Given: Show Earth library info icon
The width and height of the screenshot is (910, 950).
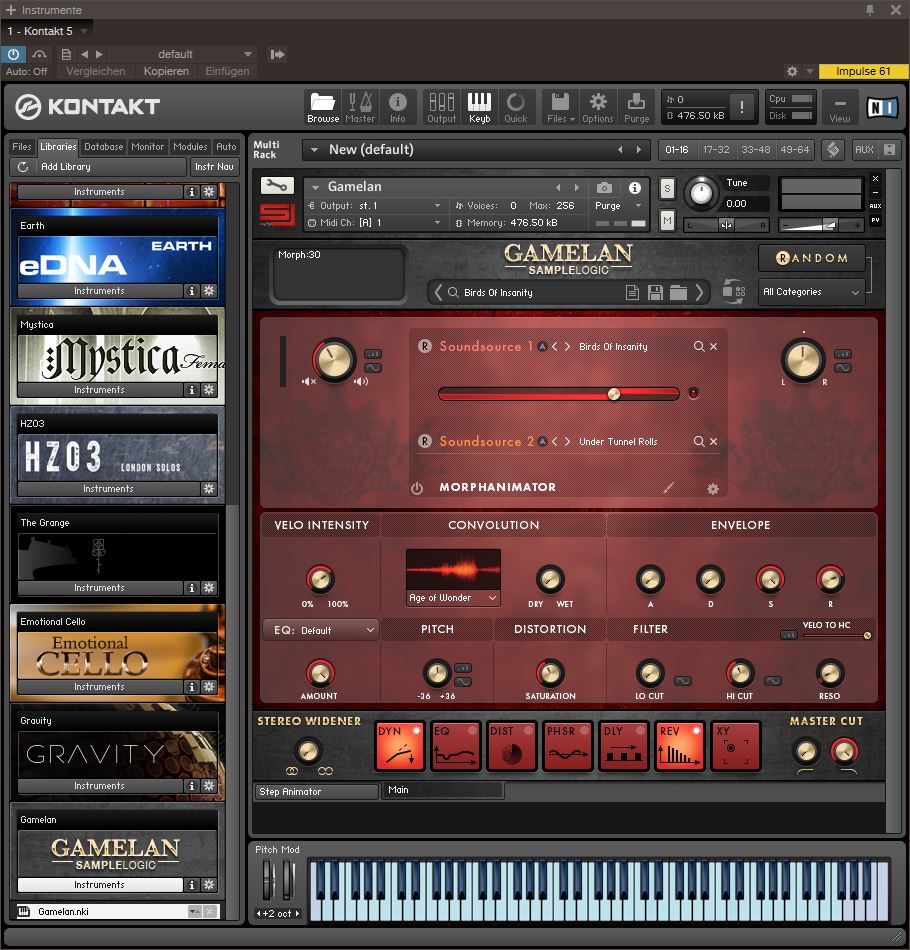Looking at the screenshot, I should [x=191, y=291].
